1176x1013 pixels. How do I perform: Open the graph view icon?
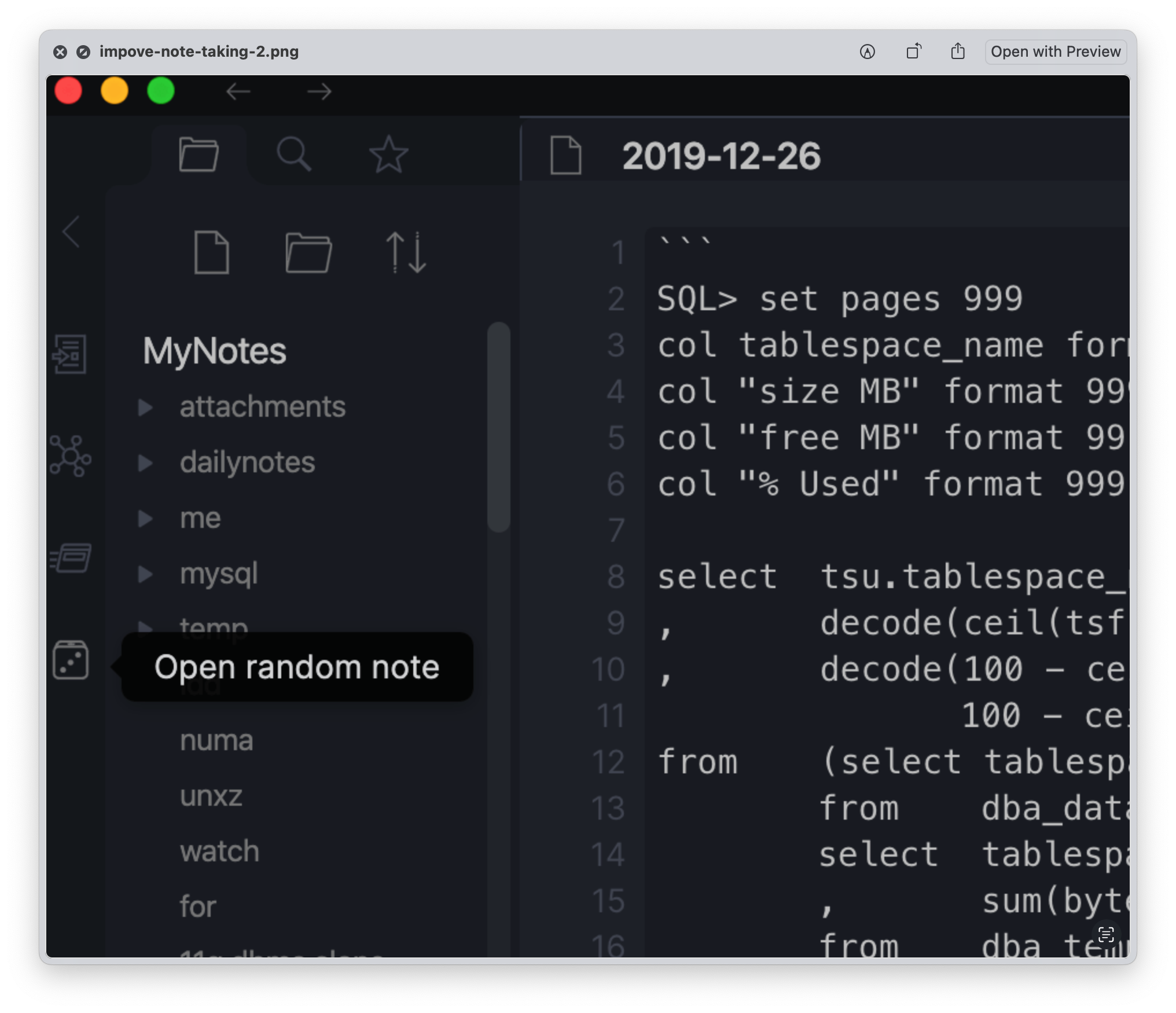(70, 457)
